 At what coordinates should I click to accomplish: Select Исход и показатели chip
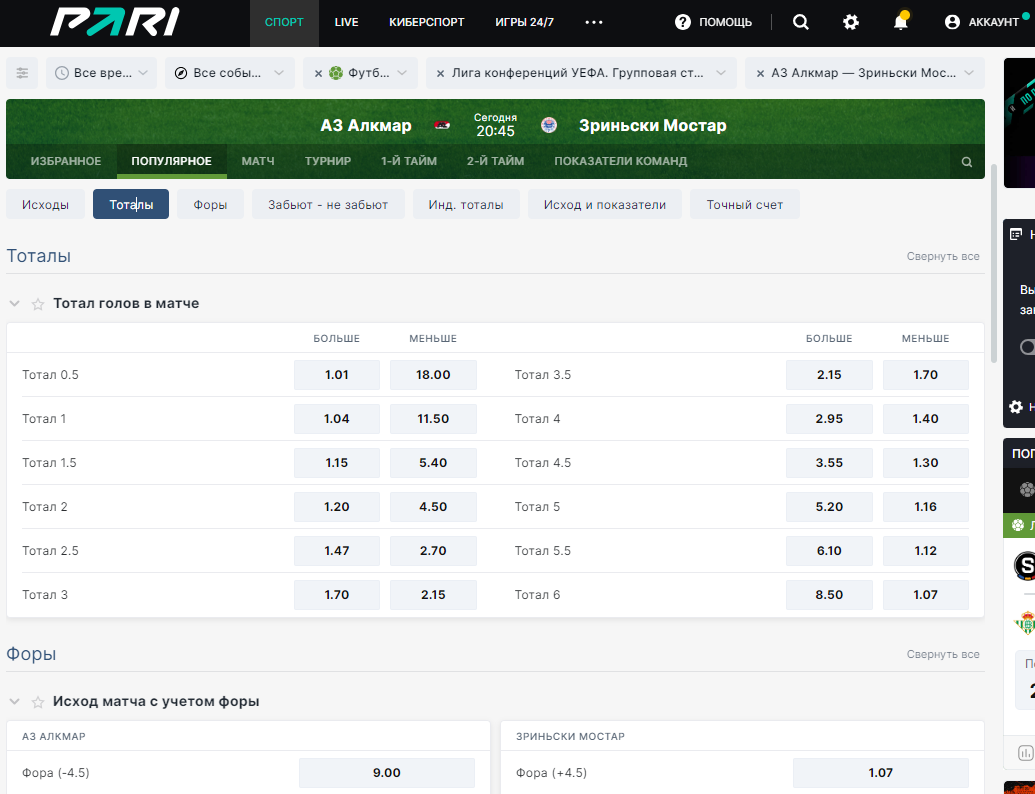[x=605, y=205]
